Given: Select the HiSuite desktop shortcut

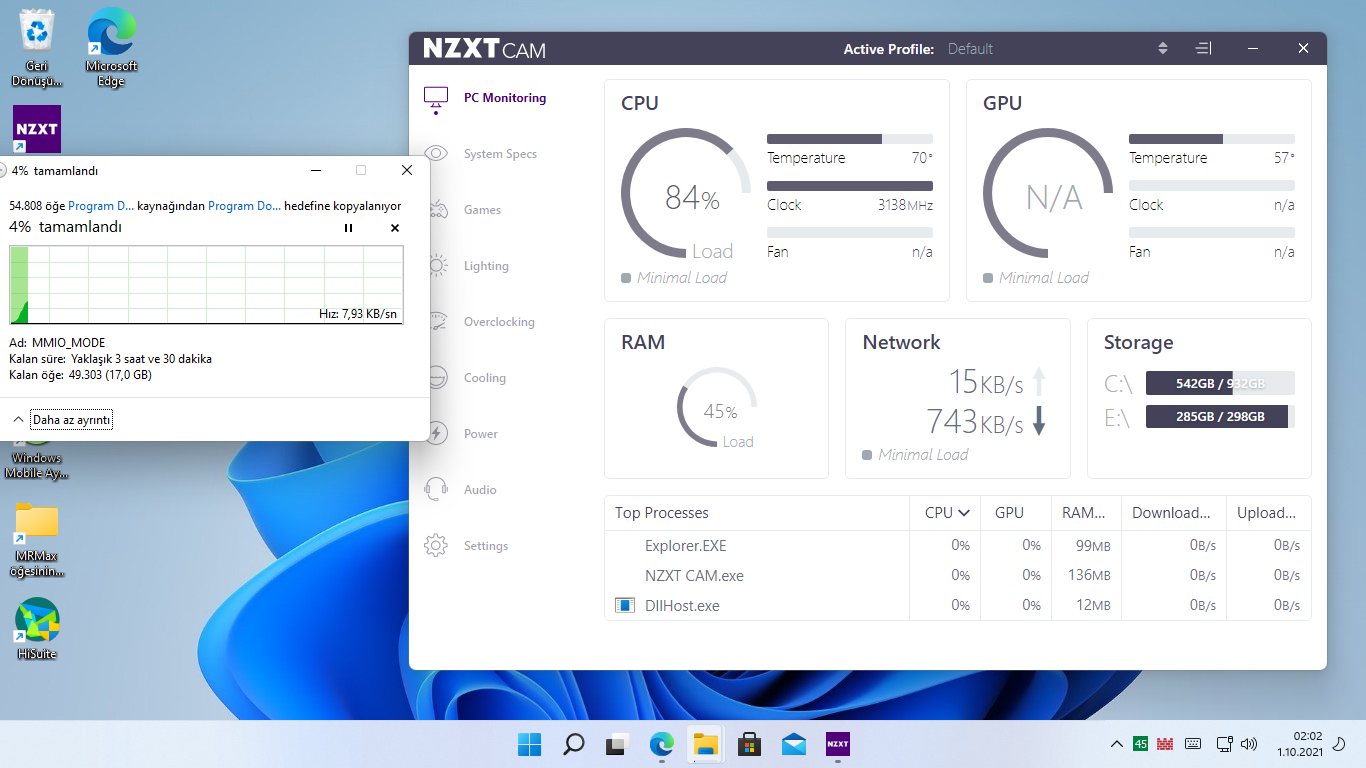Looking at the screenshot, I should click(x=37, y=630).
